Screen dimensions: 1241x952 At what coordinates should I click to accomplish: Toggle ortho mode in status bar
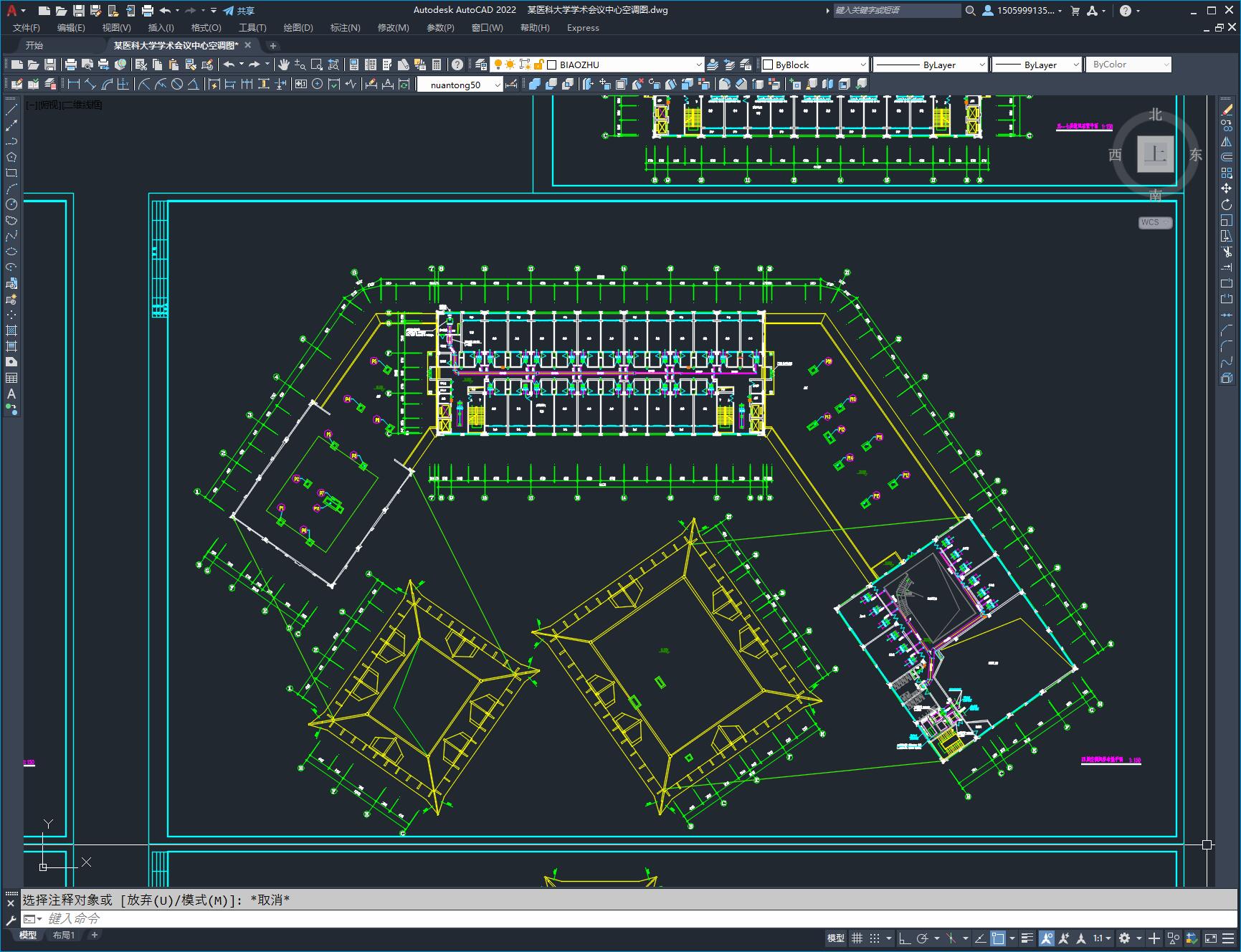click(x=905, y=938)
